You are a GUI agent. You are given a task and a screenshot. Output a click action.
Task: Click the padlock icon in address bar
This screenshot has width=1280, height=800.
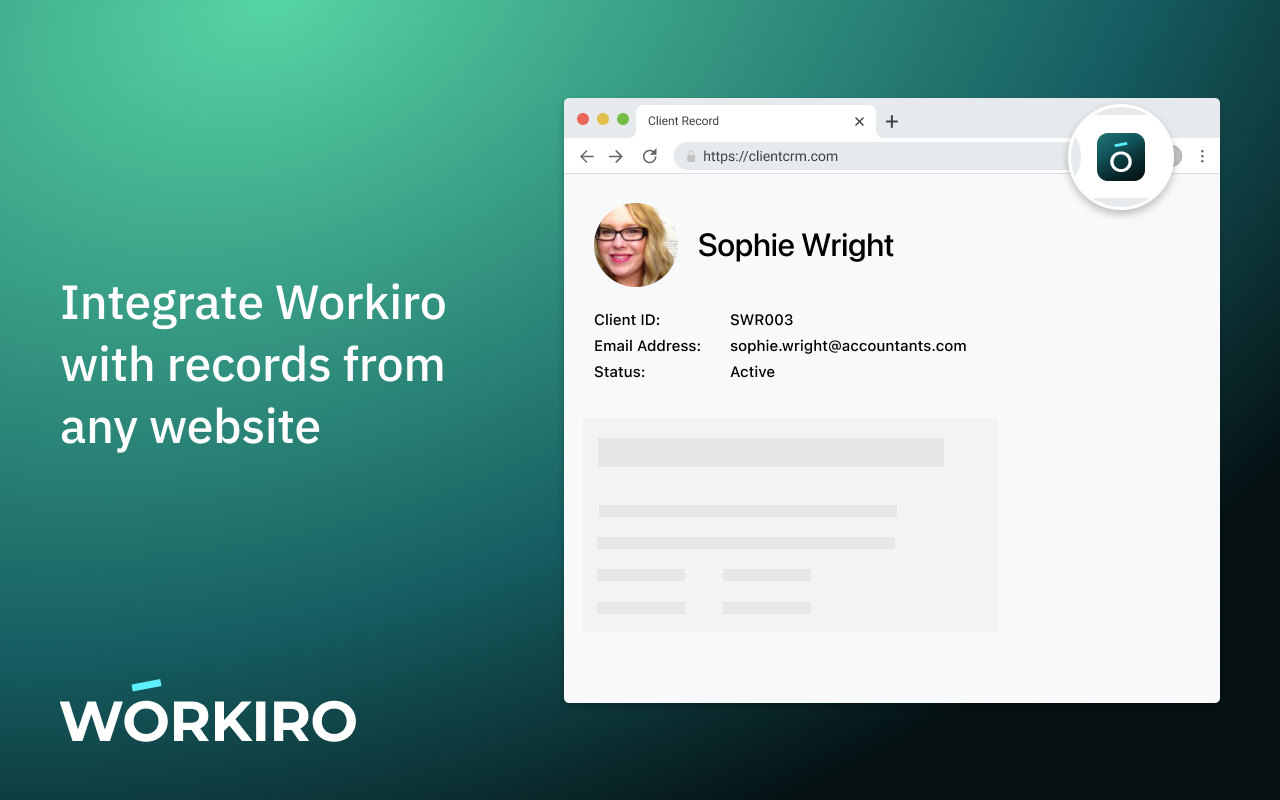pos(690,156)
